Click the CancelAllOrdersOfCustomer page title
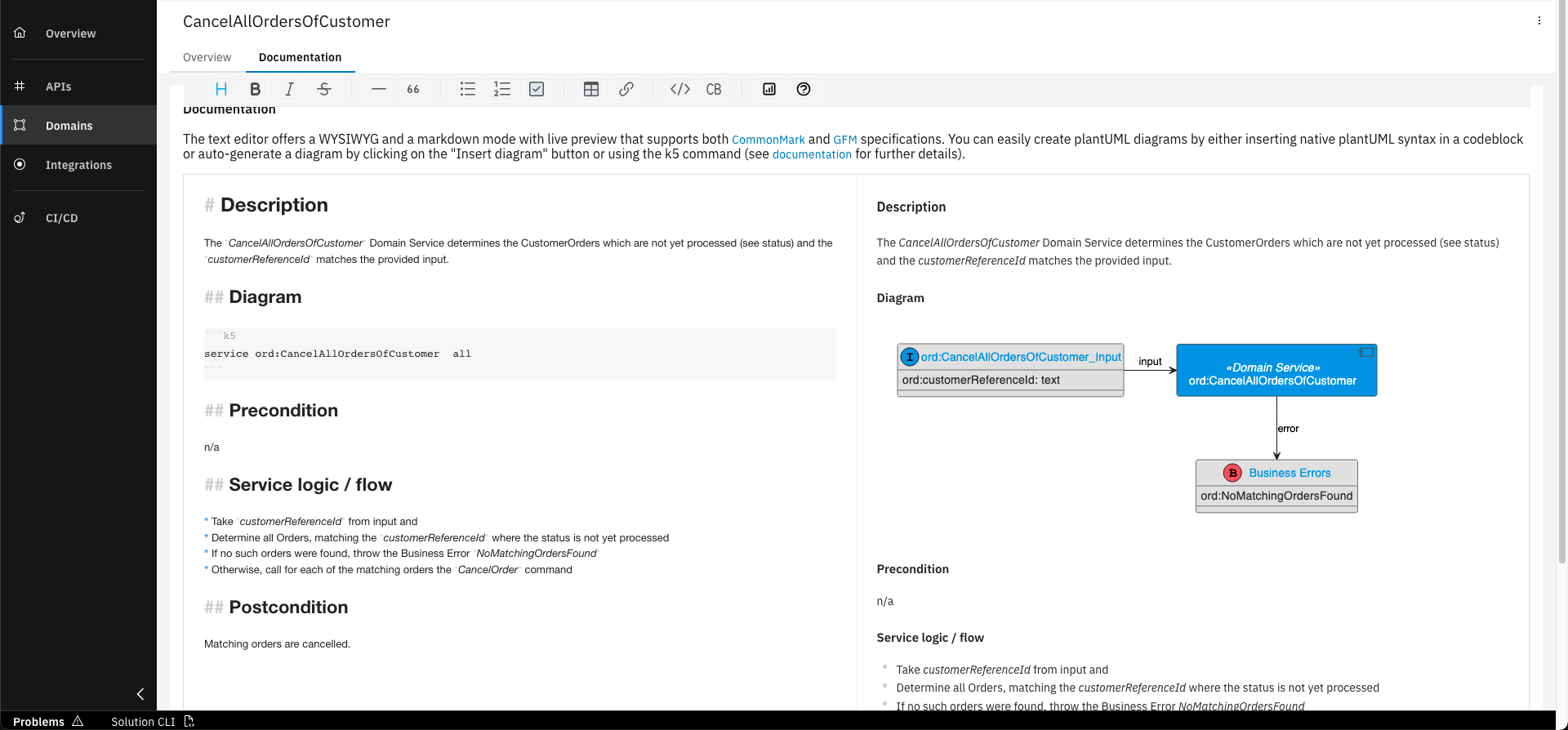This screenshot has height=730, width=1568. pos(287,22)
